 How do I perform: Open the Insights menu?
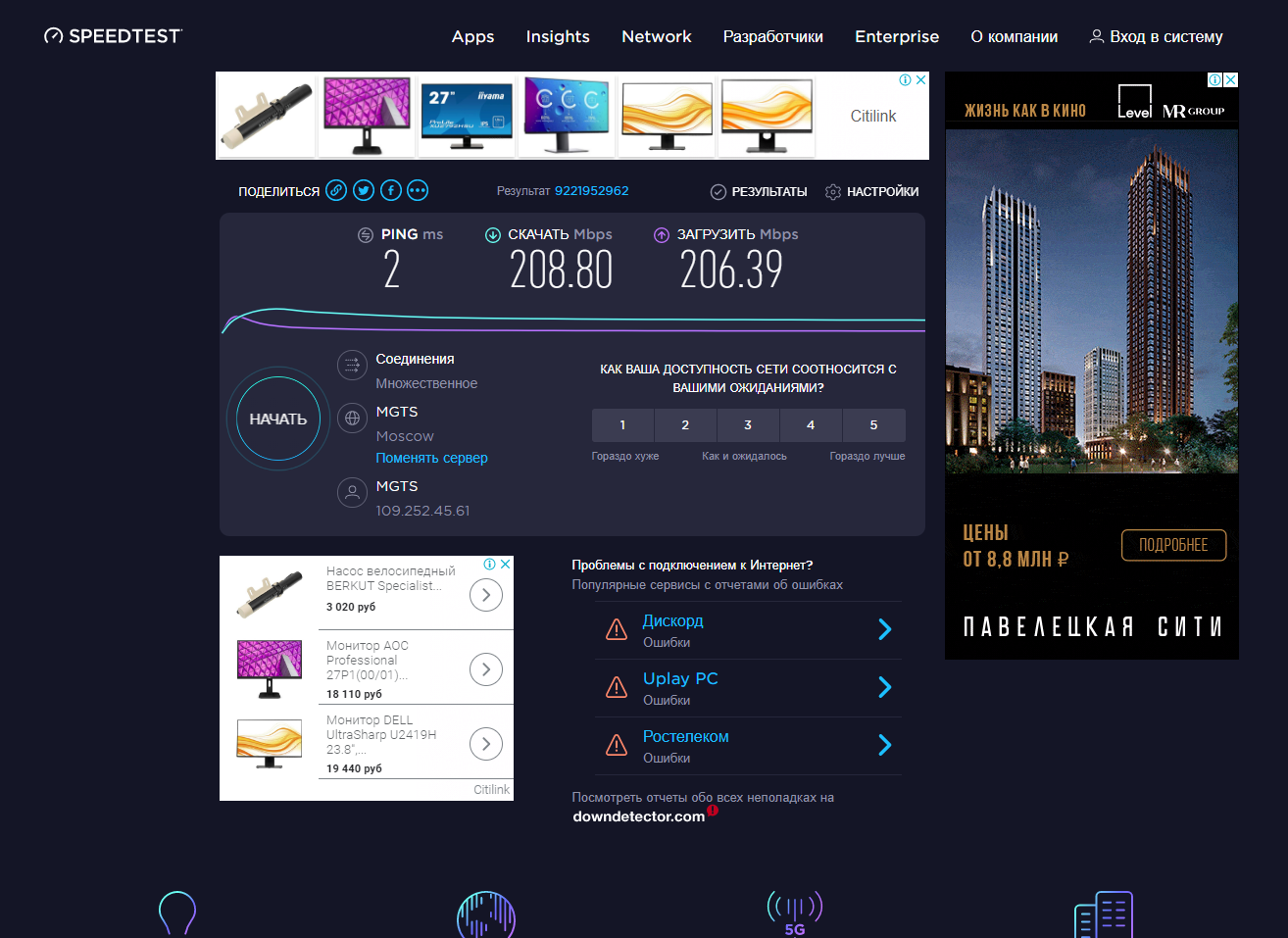558,36
